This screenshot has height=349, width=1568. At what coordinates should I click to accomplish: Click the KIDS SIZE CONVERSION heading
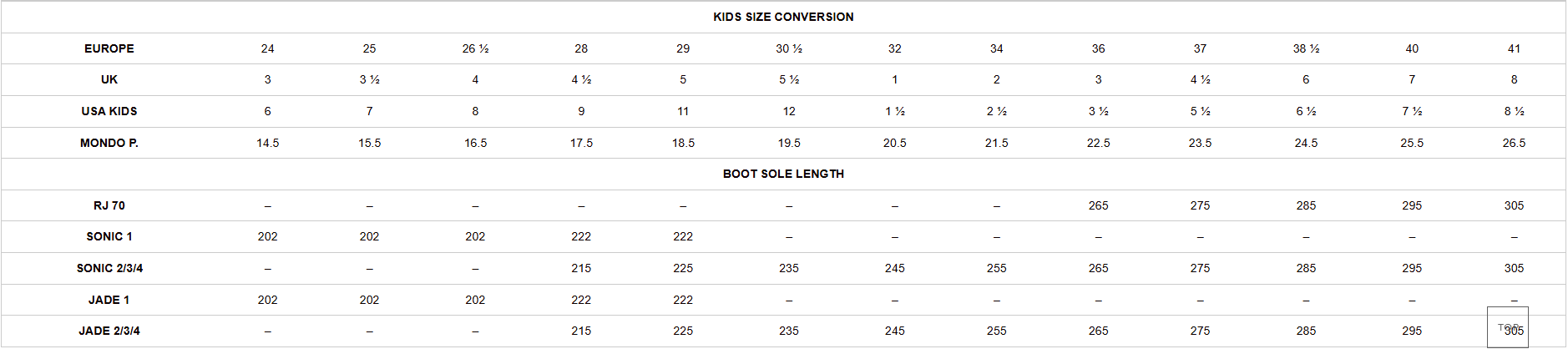coord(783,17)
